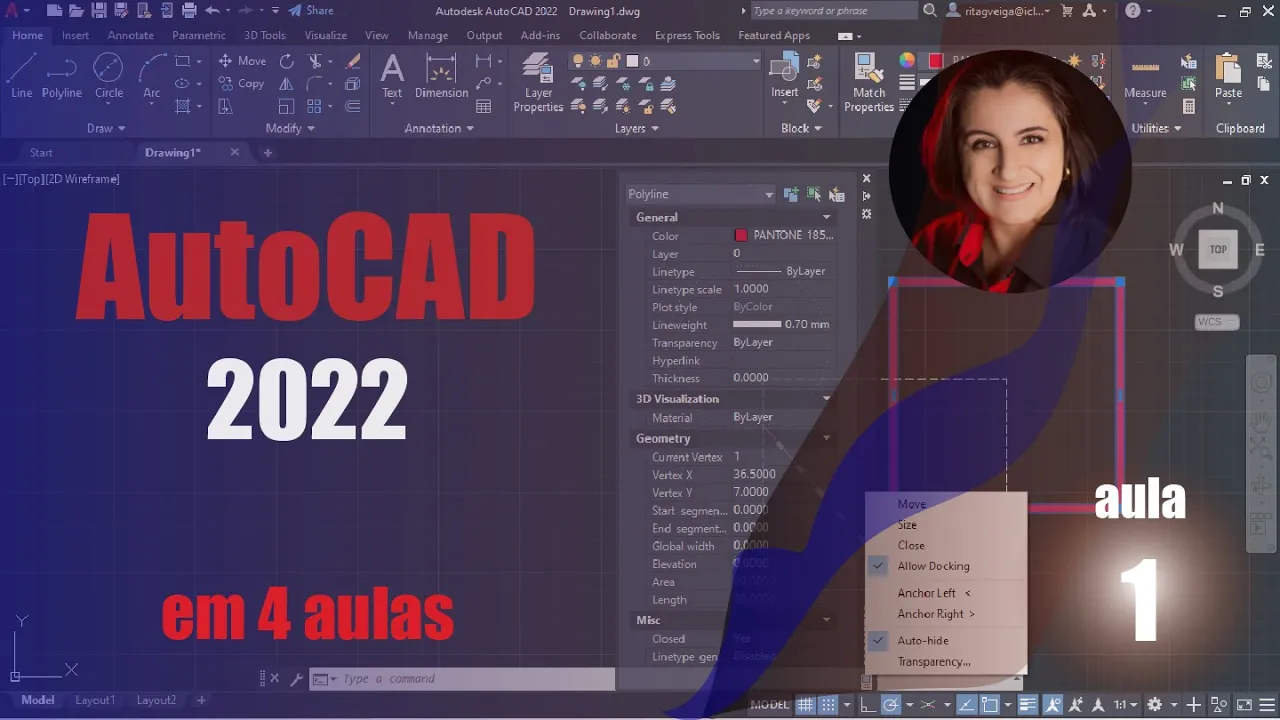Screen dimensions: 1280x720
Task: Toggle Polar Tracking in status bar
Action: tap(890, 704)
